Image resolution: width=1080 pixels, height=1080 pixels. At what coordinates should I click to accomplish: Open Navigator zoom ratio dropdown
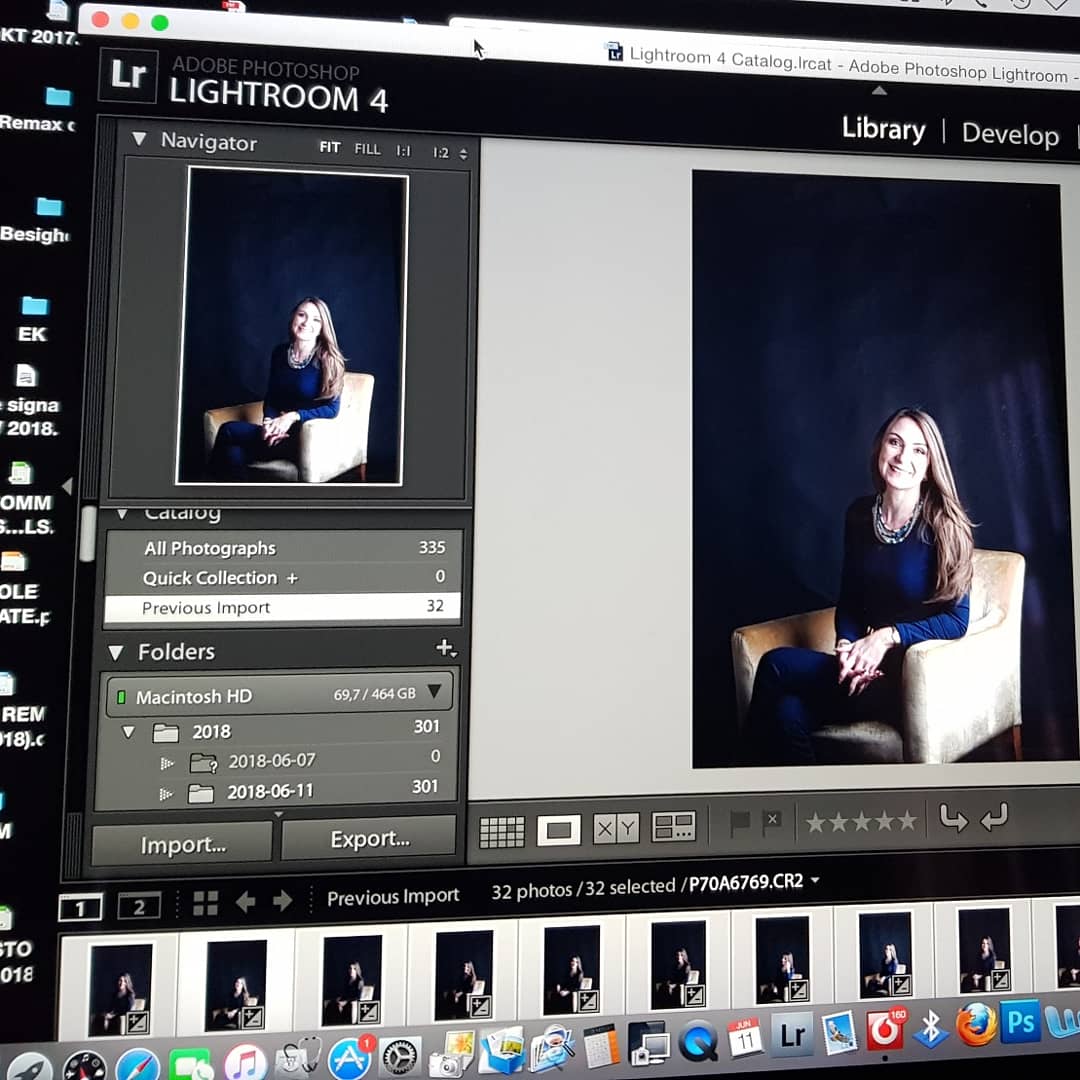click(x=464, y=154)
